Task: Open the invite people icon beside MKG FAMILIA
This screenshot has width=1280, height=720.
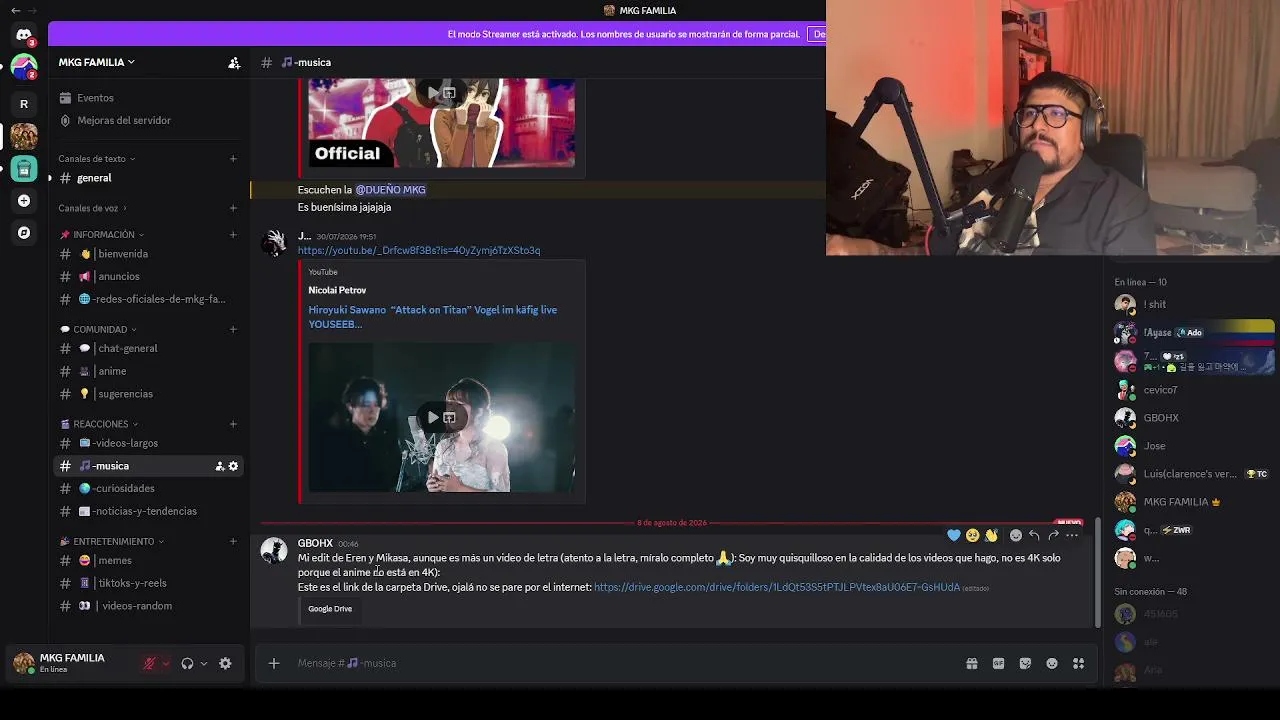Action: (x=234, y=62)
